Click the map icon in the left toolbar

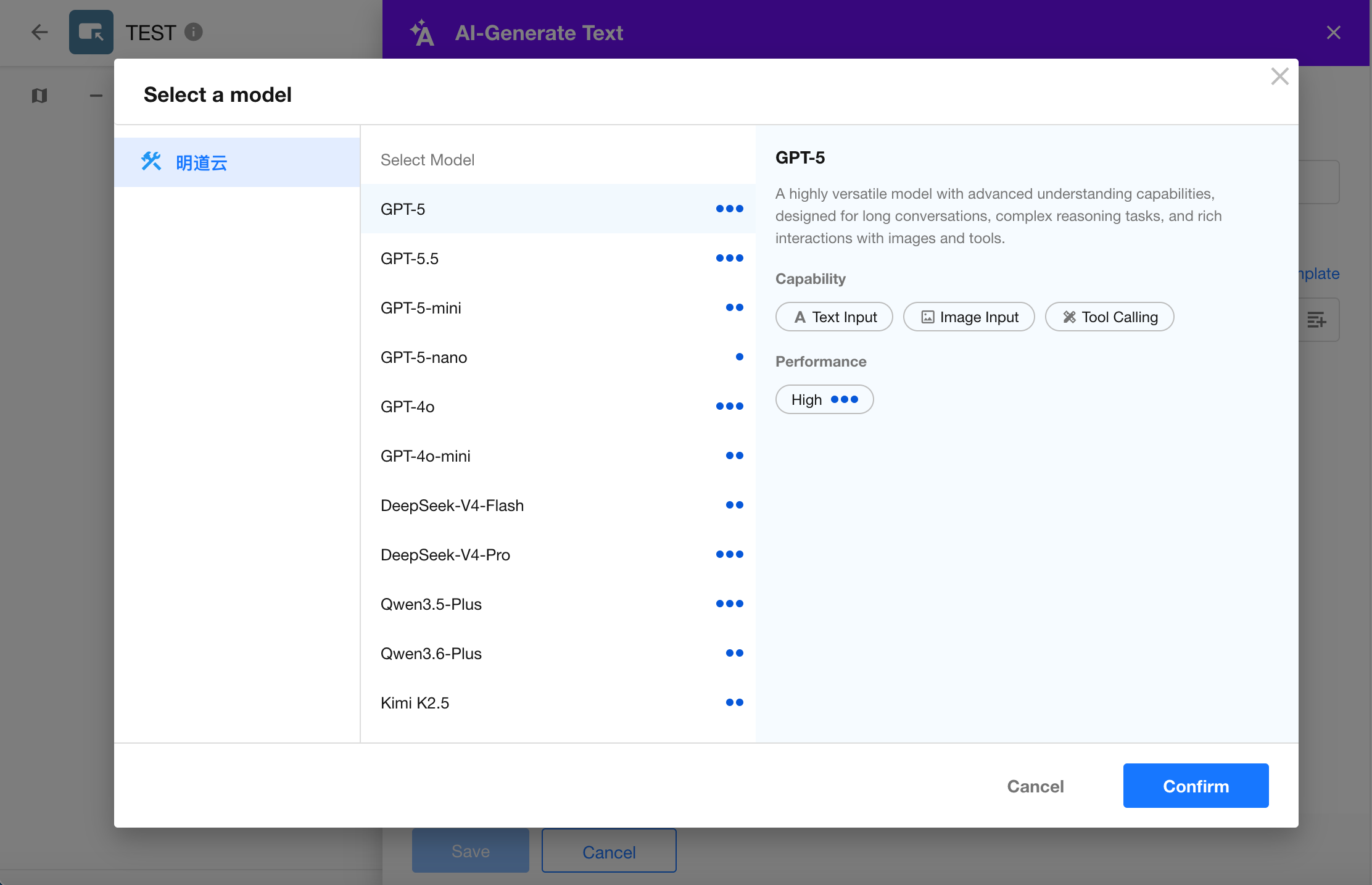39,96
